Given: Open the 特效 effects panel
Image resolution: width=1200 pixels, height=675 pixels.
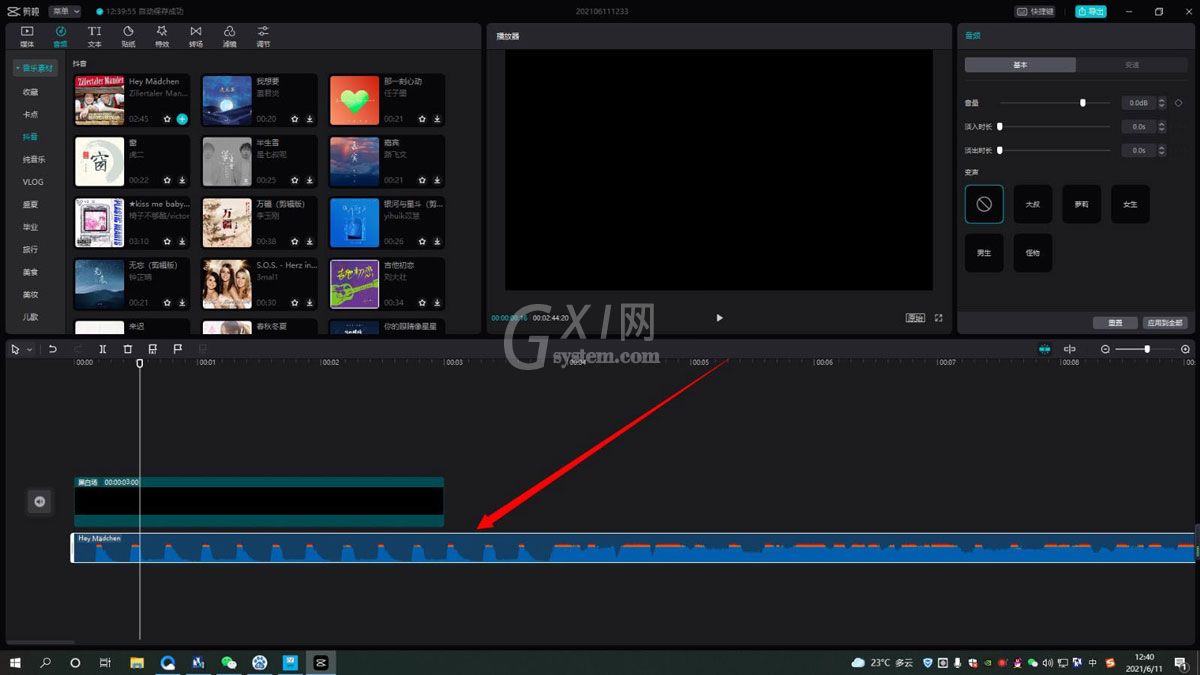Looking at the screenshot, I should coord(162,36).
